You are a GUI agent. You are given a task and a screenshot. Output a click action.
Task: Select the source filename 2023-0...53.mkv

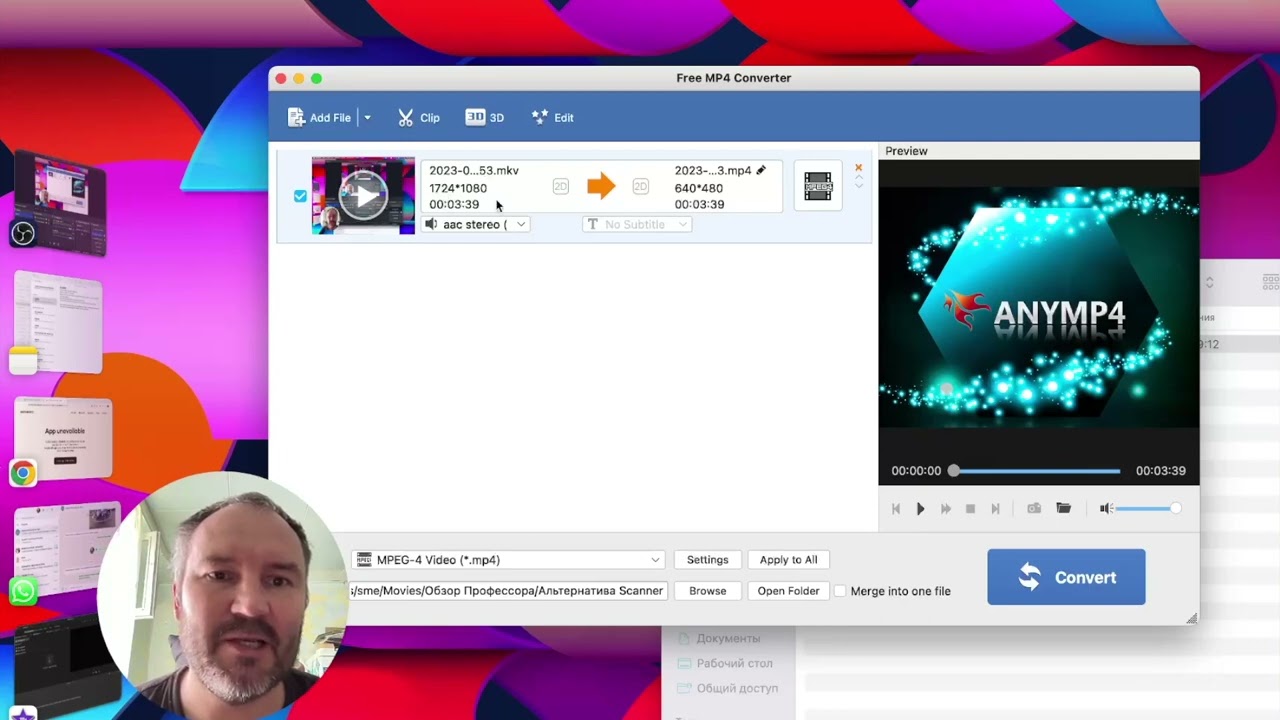click(474, 171)
